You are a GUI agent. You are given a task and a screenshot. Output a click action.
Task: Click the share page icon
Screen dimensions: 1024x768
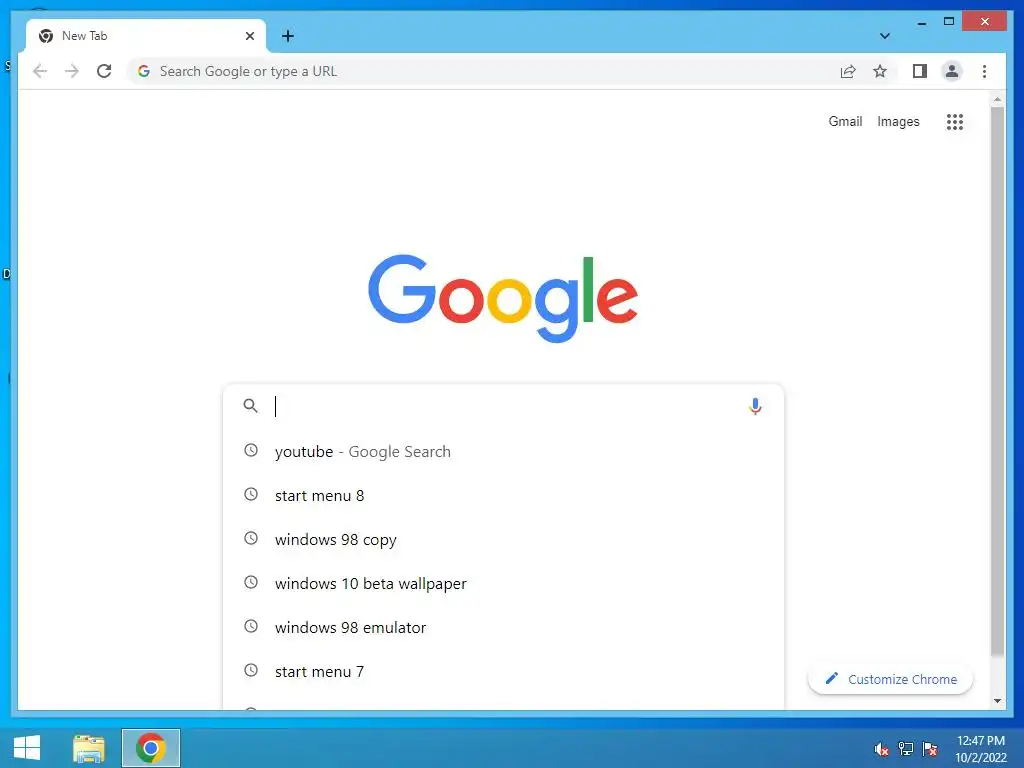point(848,71)
